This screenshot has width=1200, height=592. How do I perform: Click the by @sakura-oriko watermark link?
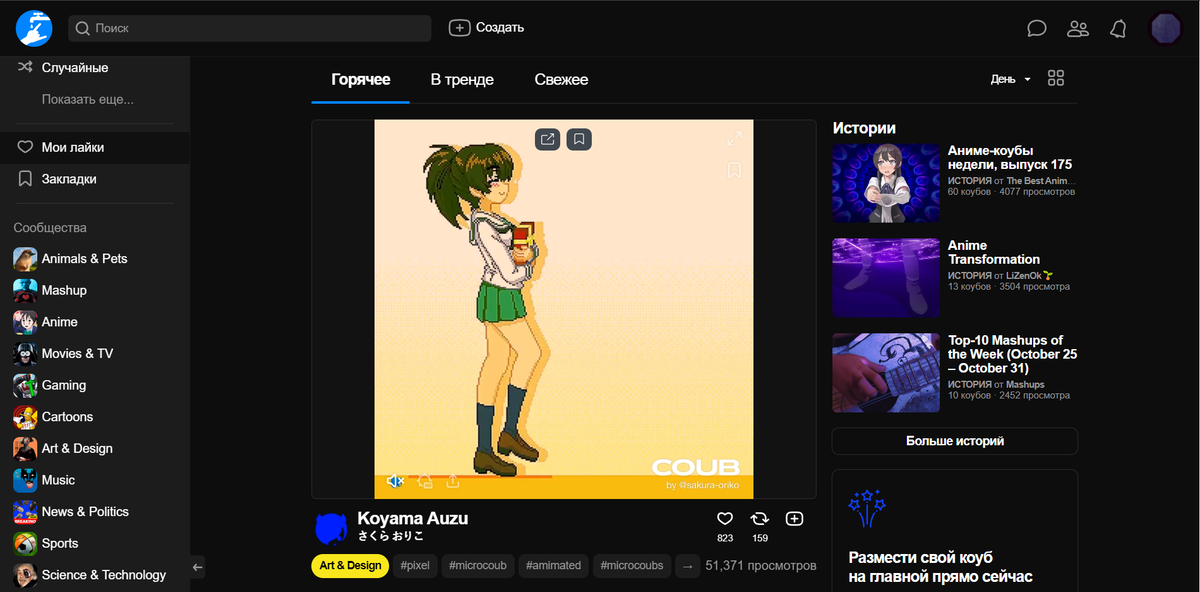point(702,486)
